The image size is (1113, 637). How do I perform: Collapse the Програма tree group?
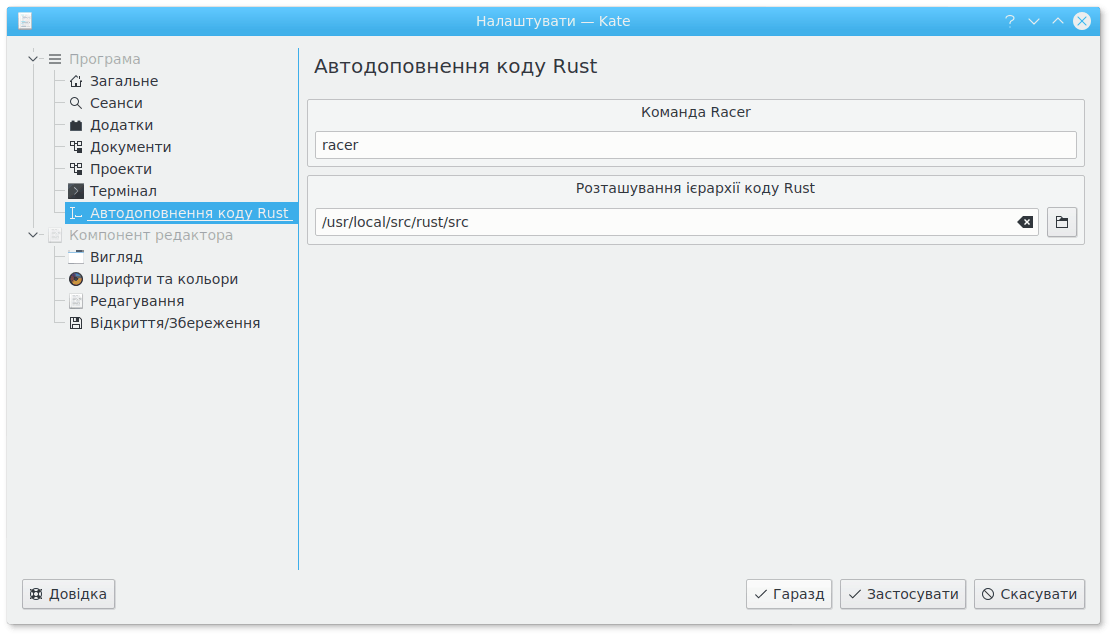tap(33, 59)
